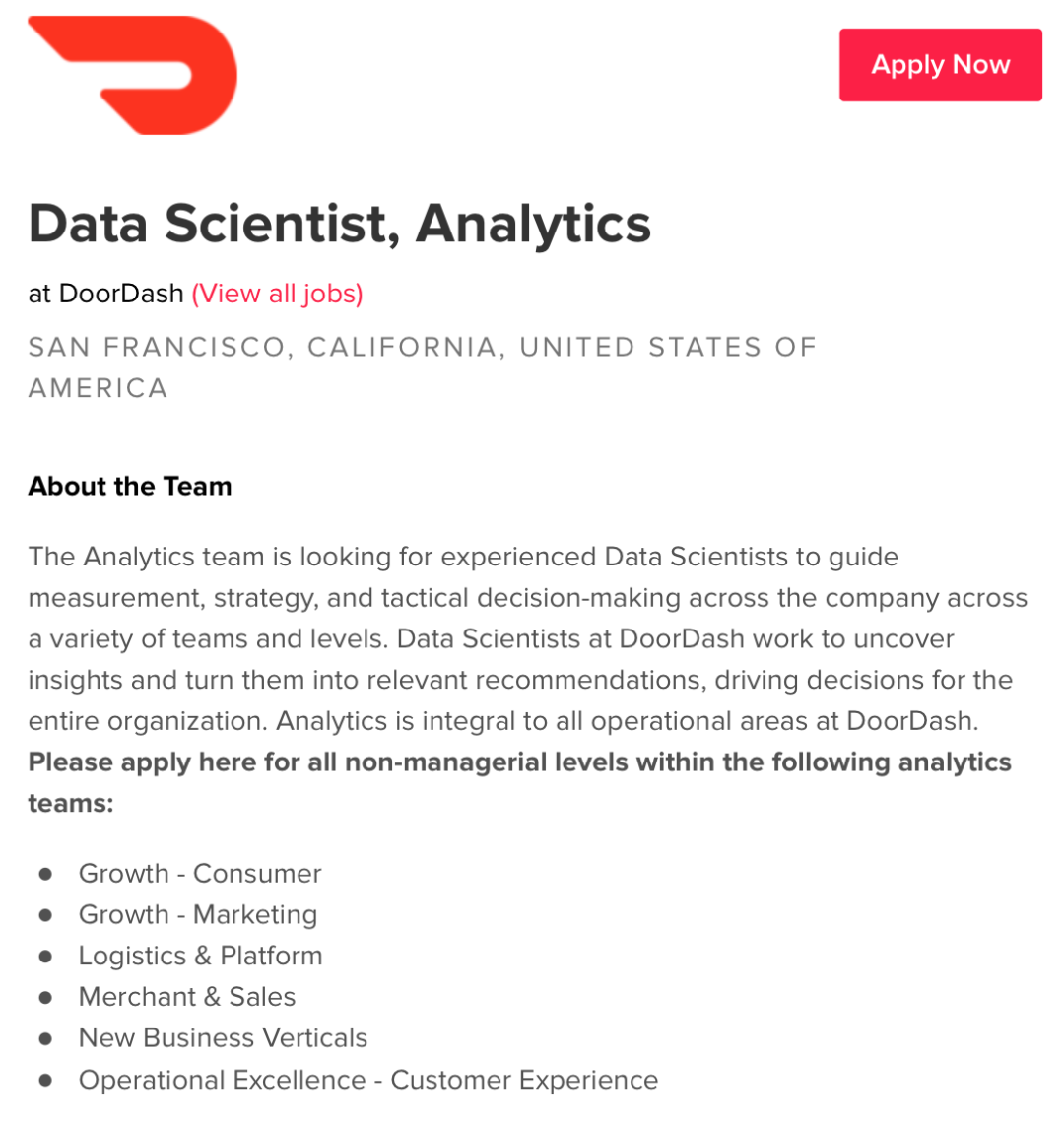This screenshot has height=1127, width=1064.
Task: Select the New Business Verticals list item
Action: pyautogui.click(x=223, y=1038)
